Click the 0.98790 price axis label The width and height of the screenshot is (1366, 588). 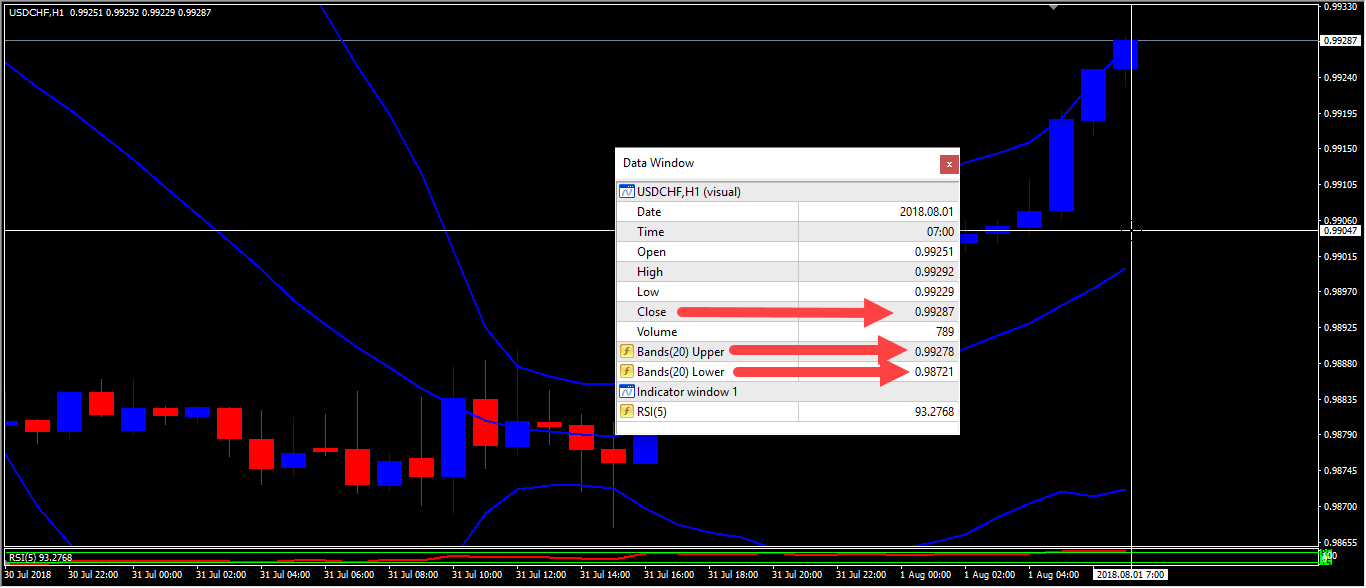1340,434
